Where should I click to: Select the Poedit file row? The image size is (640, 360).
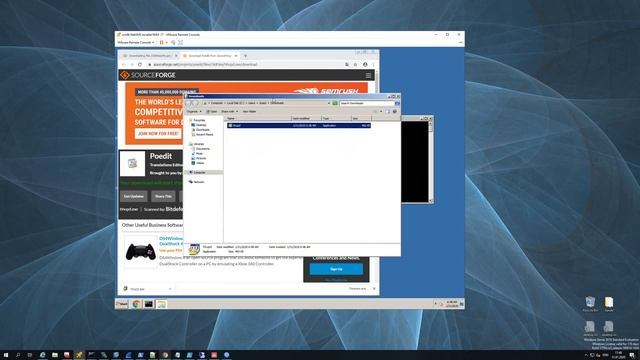pos(299,126)
